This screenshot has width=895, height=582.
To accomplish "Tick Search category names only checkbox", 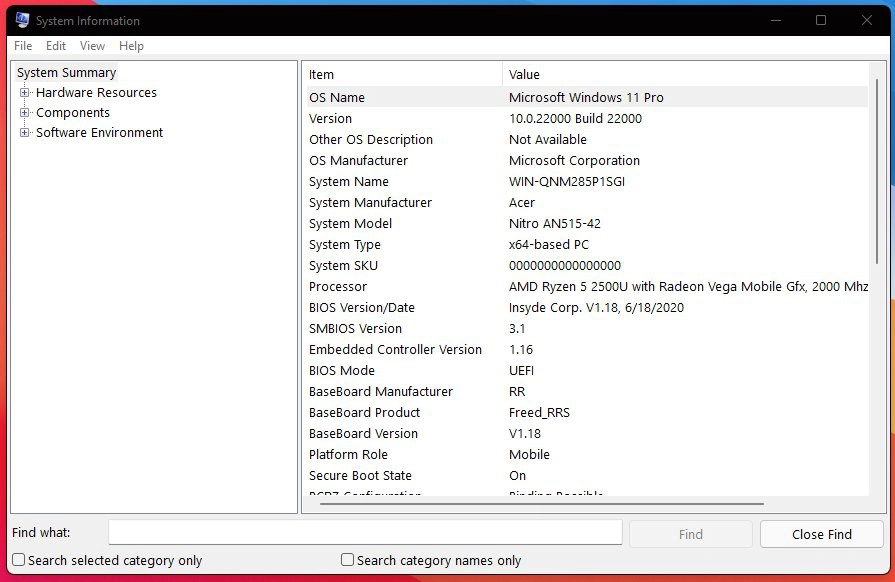I will pos(348,561).
